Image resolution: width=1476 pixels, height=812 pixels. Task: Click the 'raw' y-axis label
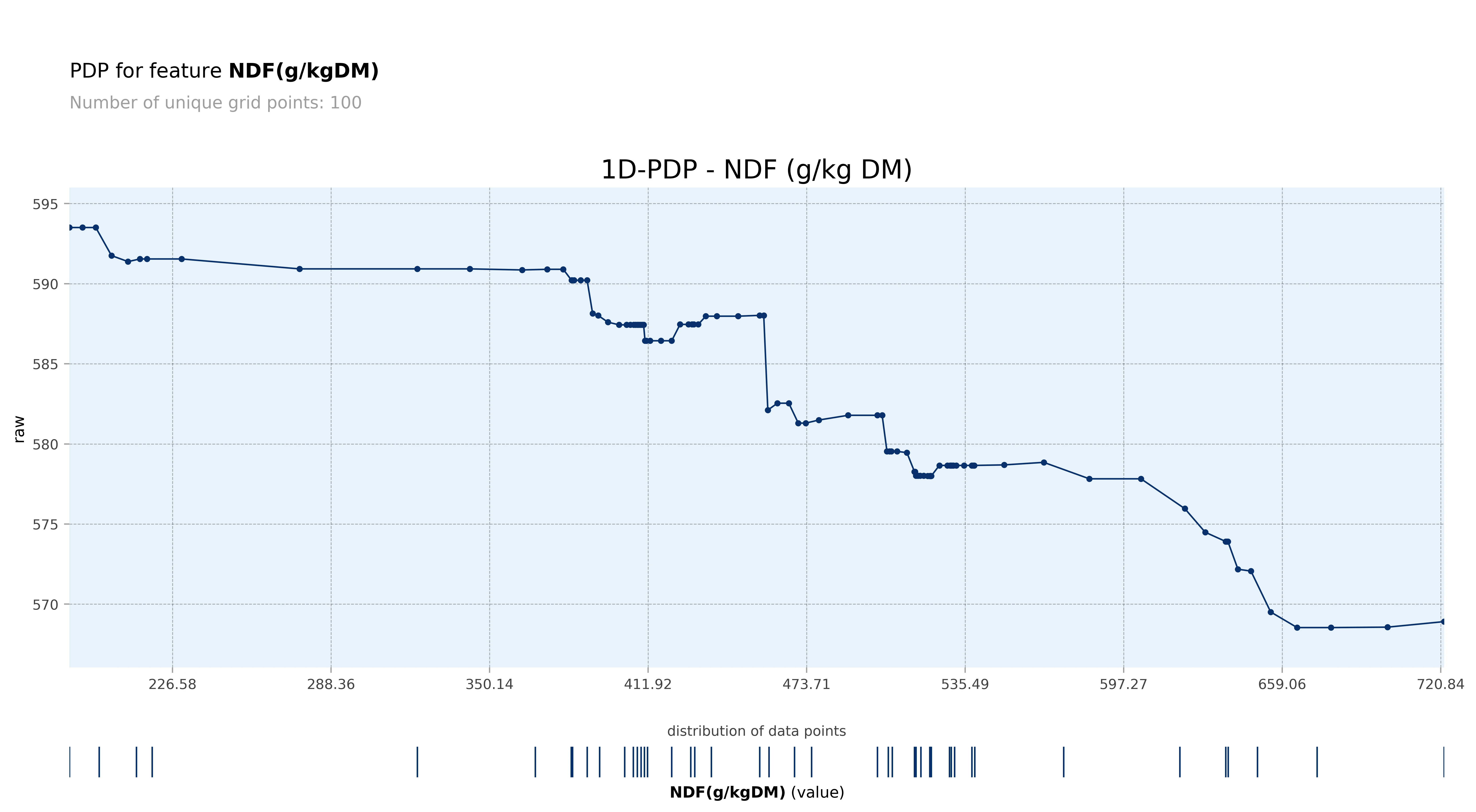(x=19, y=429)
